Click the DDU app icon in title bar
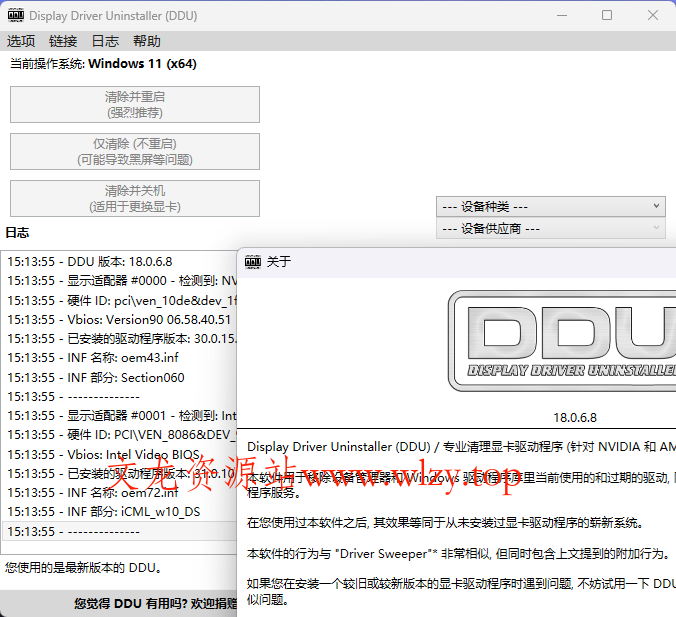The height and width of the screenshot is (617, 676). pos(16,16)
